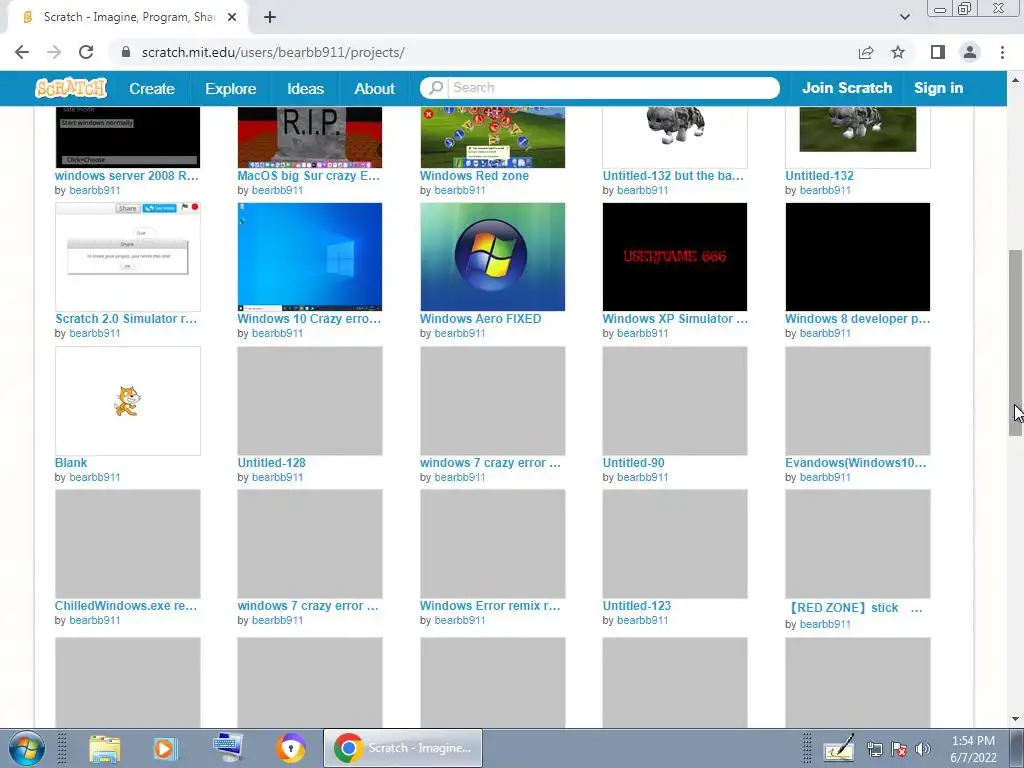This screenshot has height=768, width=1024.
Task: Open the Chrome profile avatar
Action: point(970,52)
